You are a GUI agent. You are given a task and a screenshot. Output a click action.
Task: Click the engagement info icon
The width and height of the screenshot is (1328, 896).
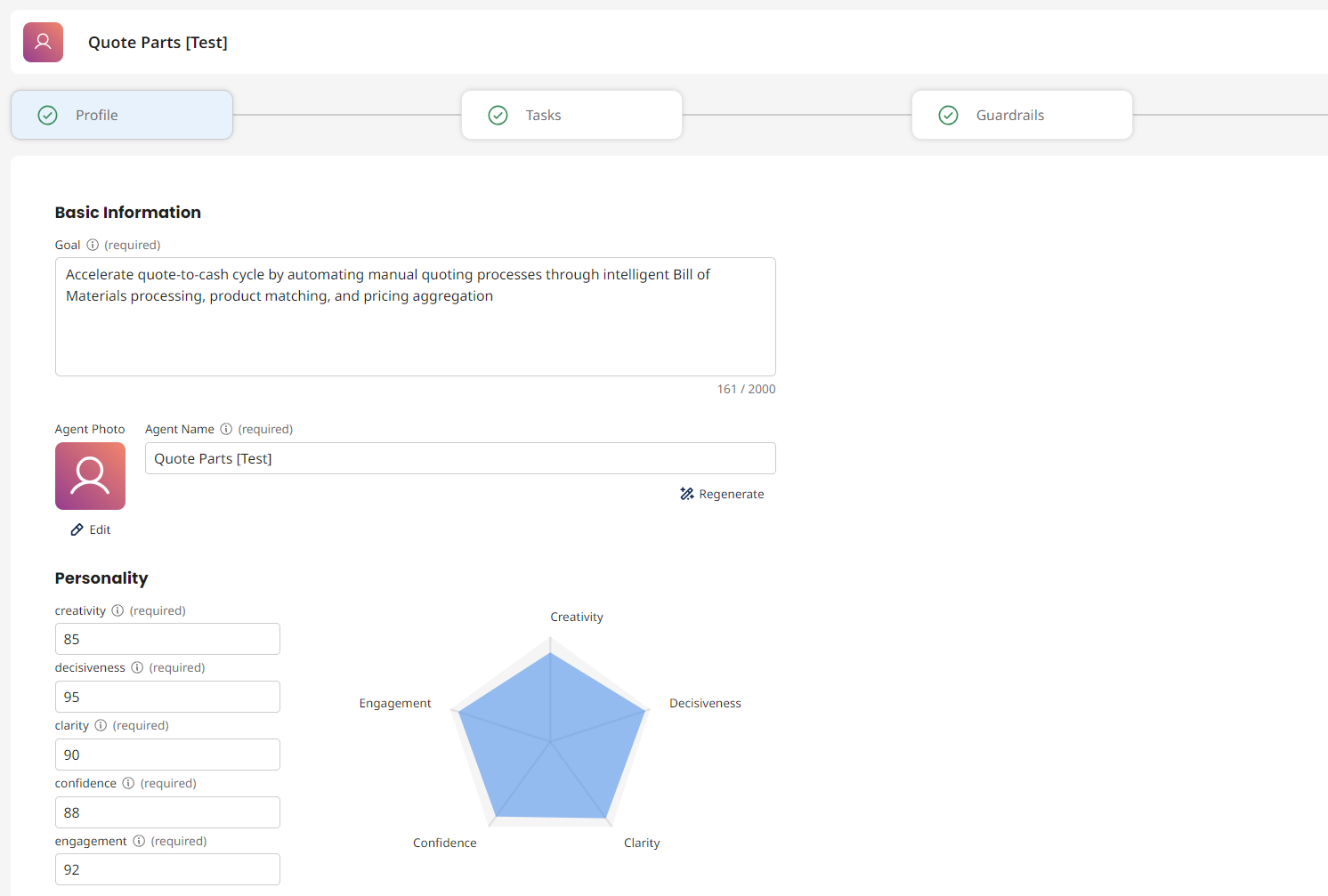click(139, 841)
